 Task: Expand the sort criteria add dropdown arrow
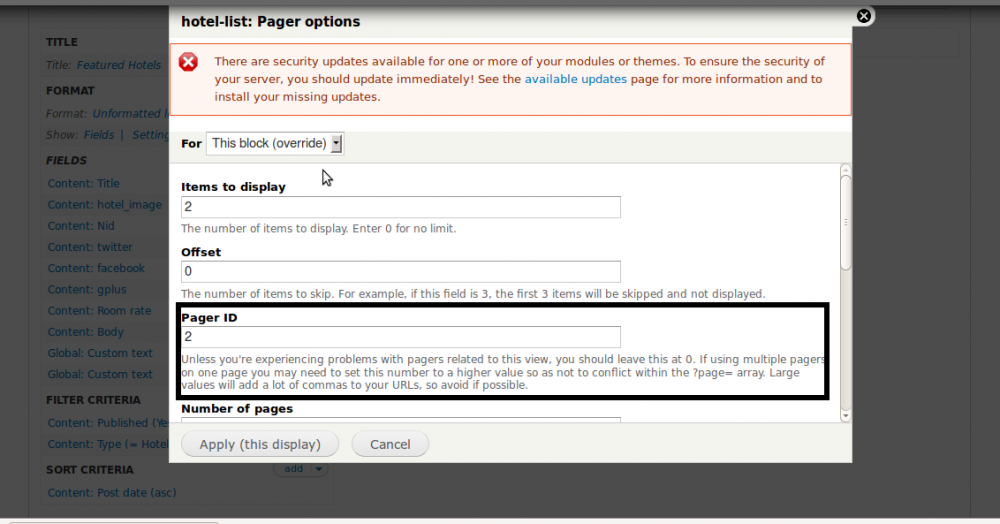coord(318,469)
